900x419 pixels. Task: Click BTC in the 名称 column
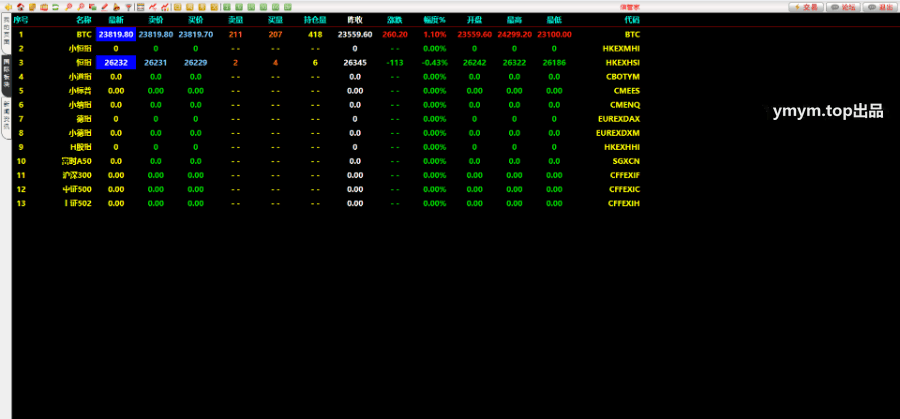[x=84, y=34]
